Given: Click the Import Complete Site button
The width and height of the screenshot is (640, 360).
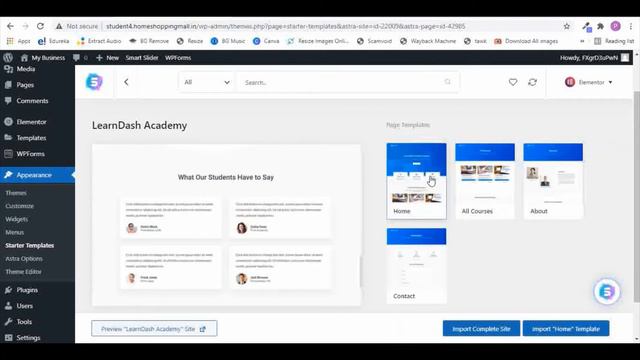Looking at the screenshot, I should (481, 329).
